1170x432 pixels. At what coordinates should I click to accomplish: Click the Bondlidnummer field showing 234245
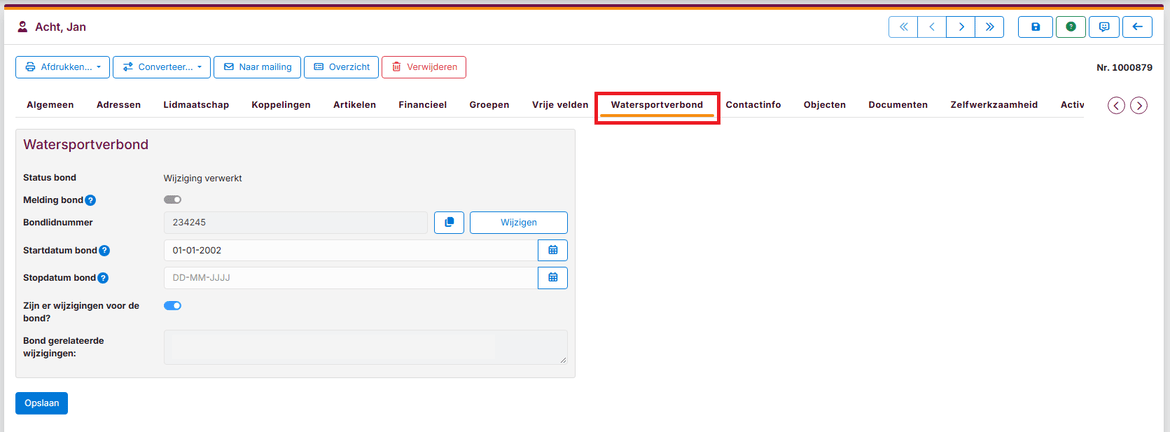[x=295, y=222]
